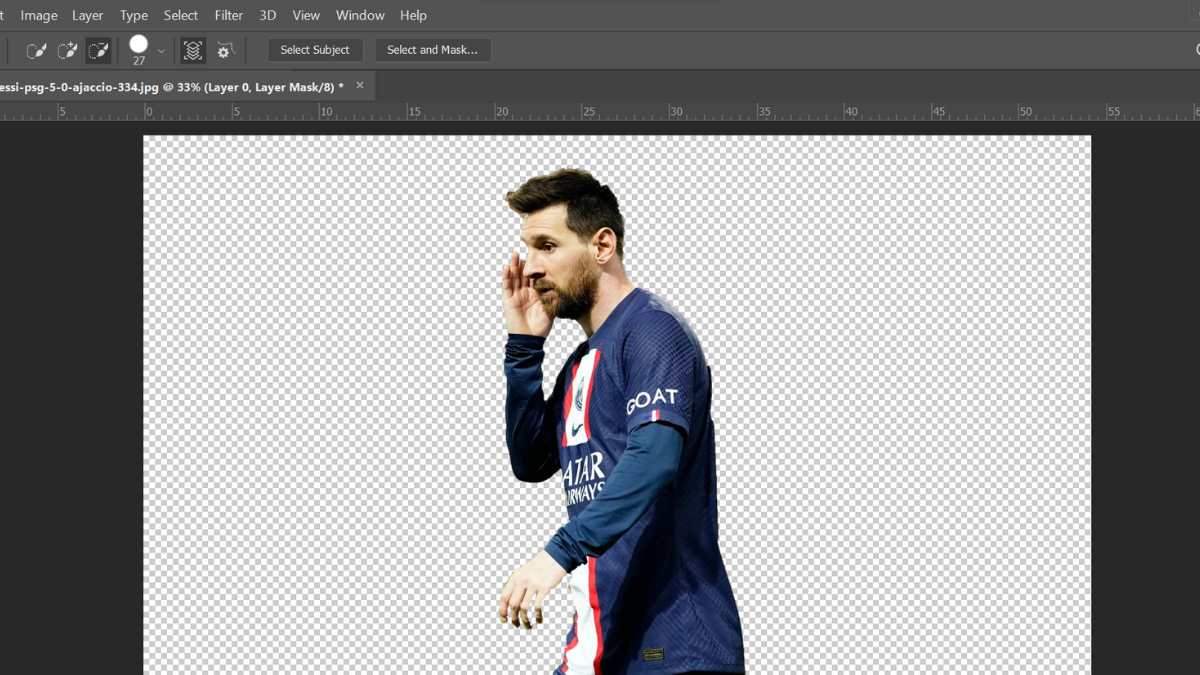Image resolution: width=1200 pixels, height=675 pixels.
Task: Click the Select Subject button
Action: [315, 50]
